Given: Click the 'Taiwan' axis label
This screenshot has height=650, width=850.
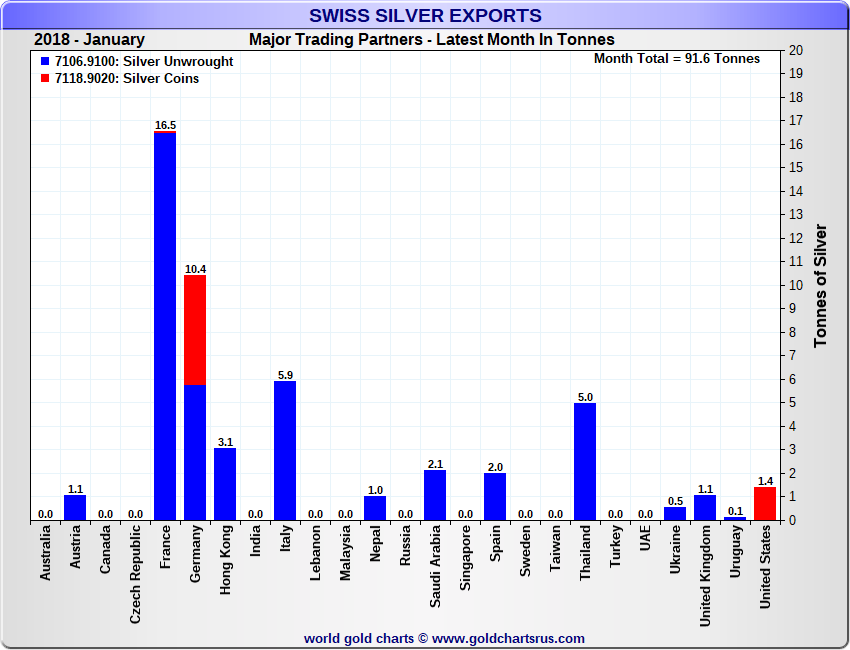Looking at the screenshot, I should 555,548.
